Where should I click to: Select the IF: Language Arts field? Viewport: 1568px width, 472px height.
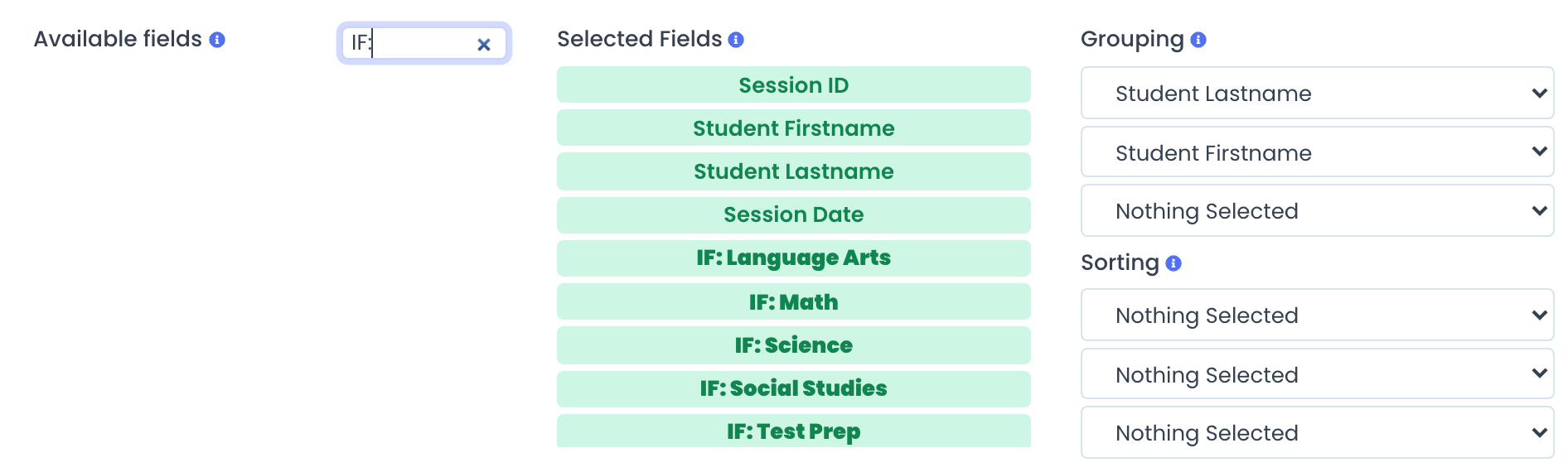(794, 258)
